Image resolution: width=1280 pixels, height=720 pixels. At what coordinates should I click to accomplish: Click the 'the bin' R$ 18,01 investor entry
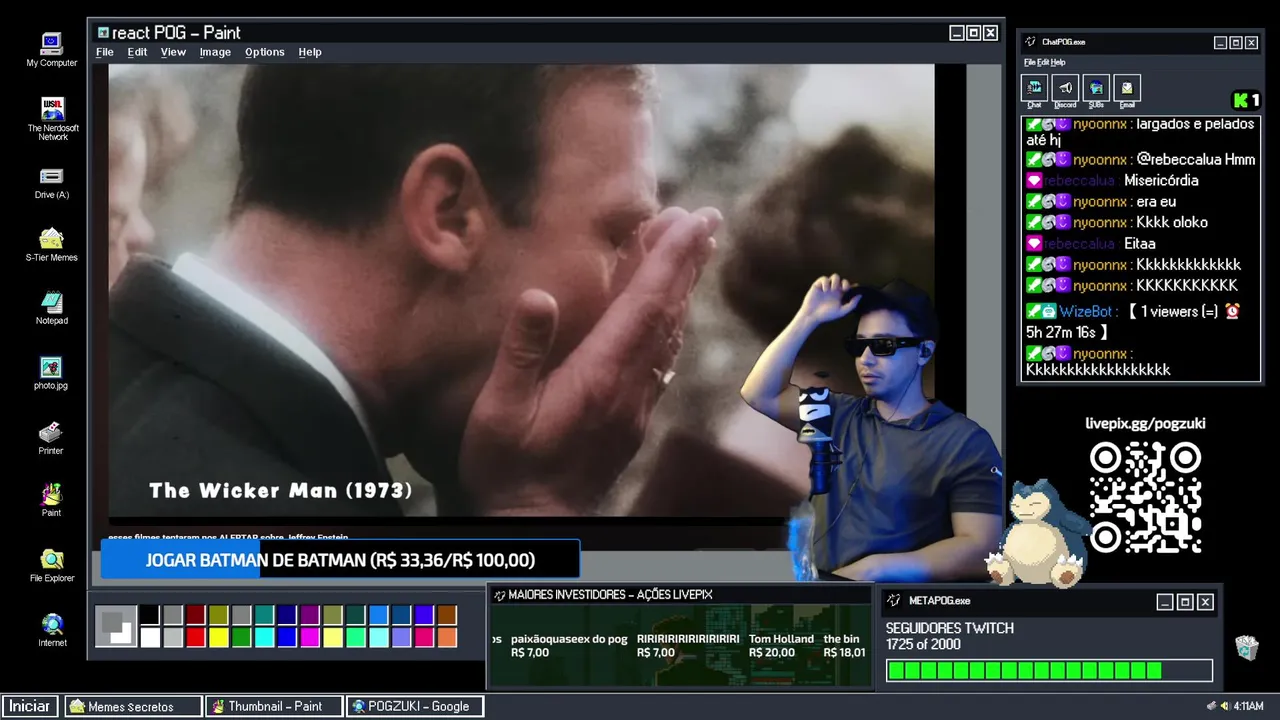pos(844,646)
